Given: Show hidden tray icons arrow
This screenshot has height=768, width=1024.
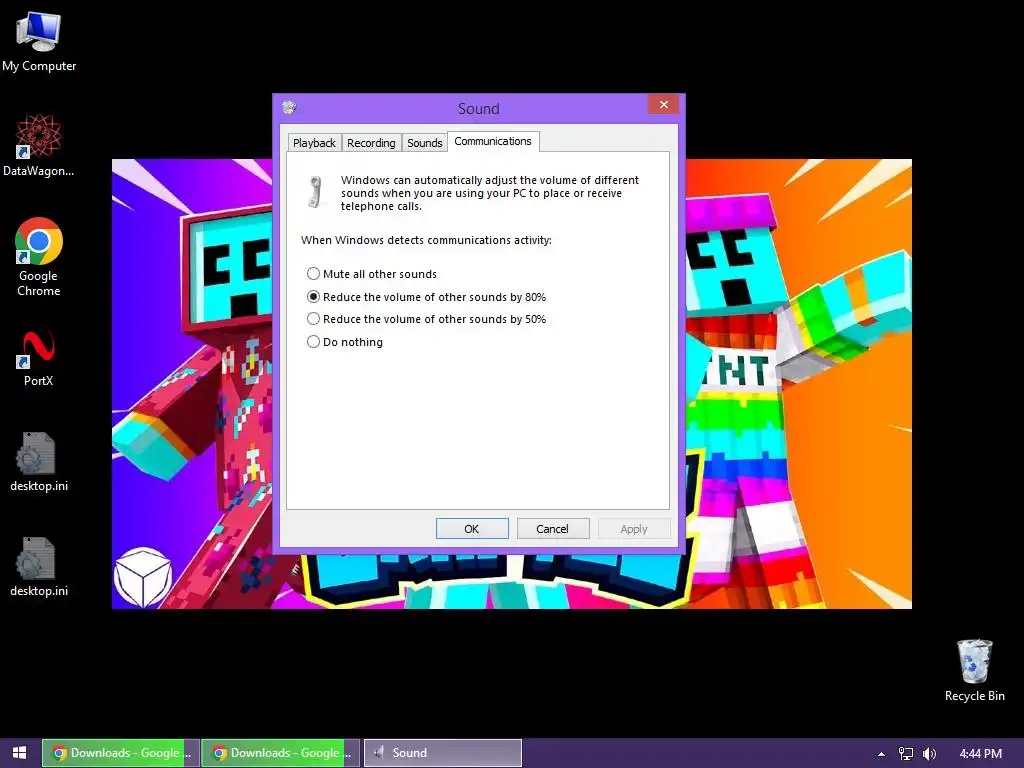Looking at the screenshot, I should [x=881, y=754].
